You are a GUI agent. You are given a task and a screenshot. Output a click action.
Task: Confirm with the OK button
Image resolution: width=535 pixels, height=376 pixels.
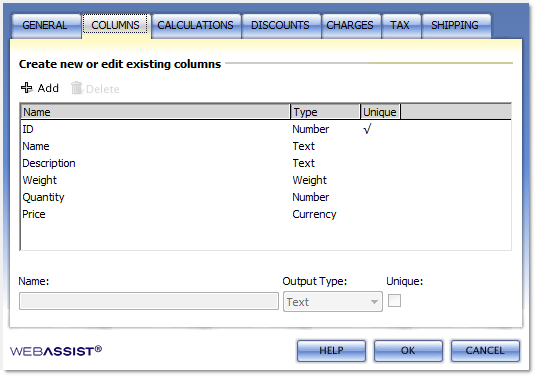pyautogui.click(x=408, y=351)
